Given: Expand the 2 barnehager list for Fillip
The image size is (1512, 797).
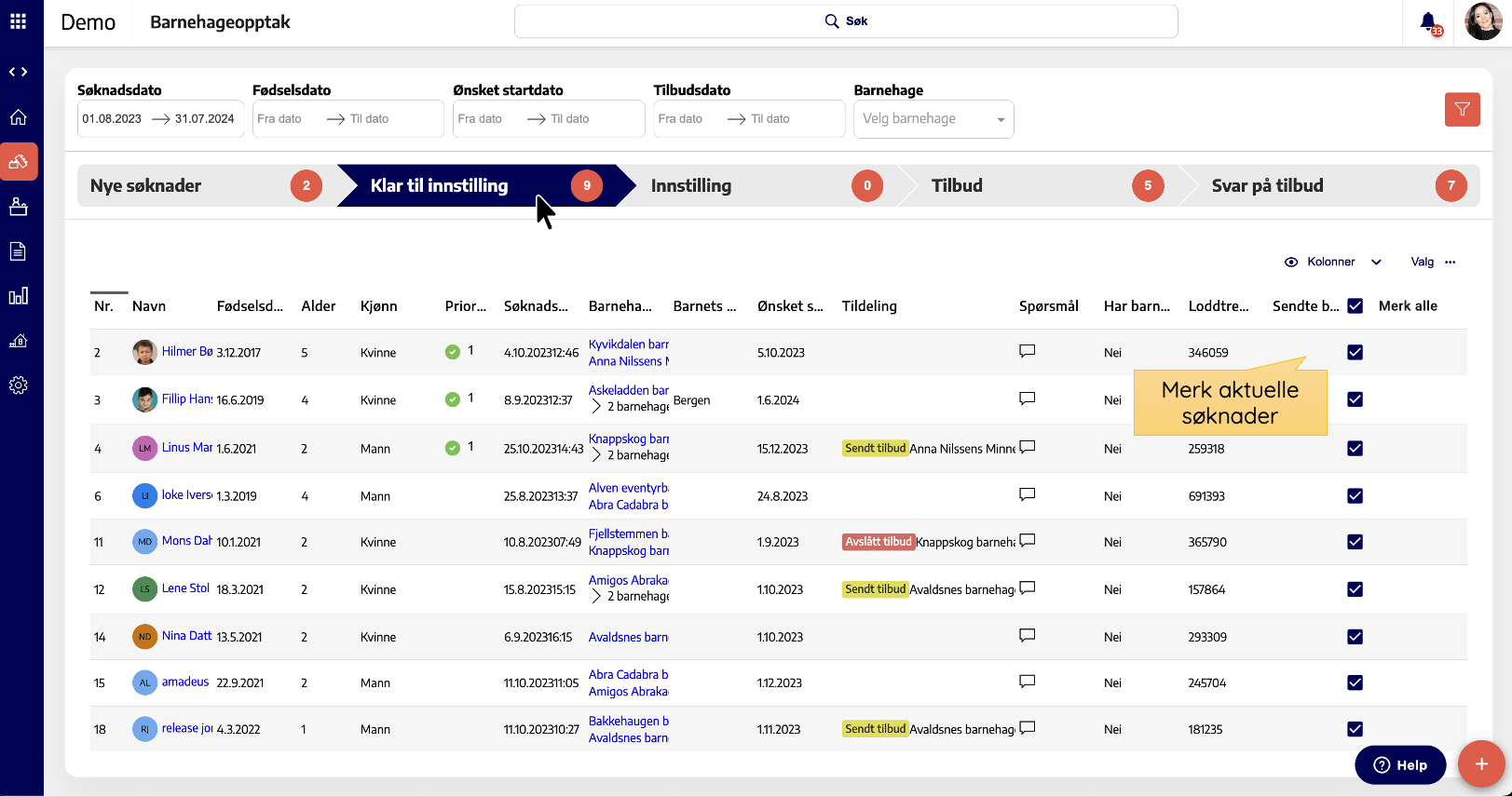Looking at the screenshot, I should coord(596,407).
